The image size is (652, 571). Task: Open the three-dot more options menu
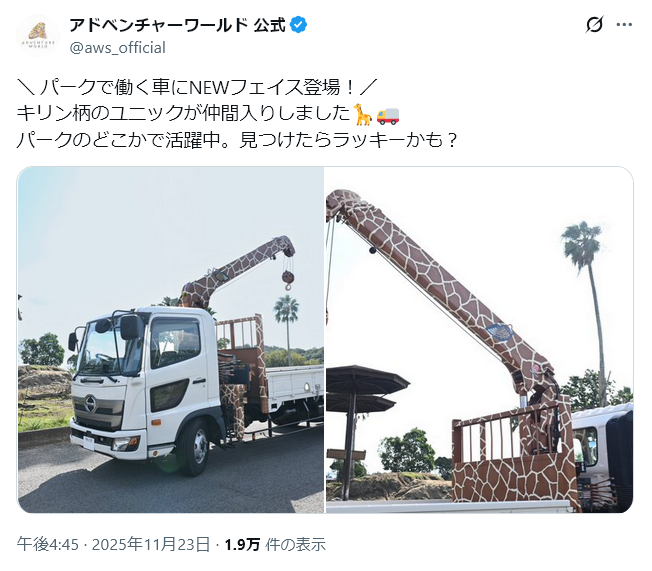(x=624, y=25)
